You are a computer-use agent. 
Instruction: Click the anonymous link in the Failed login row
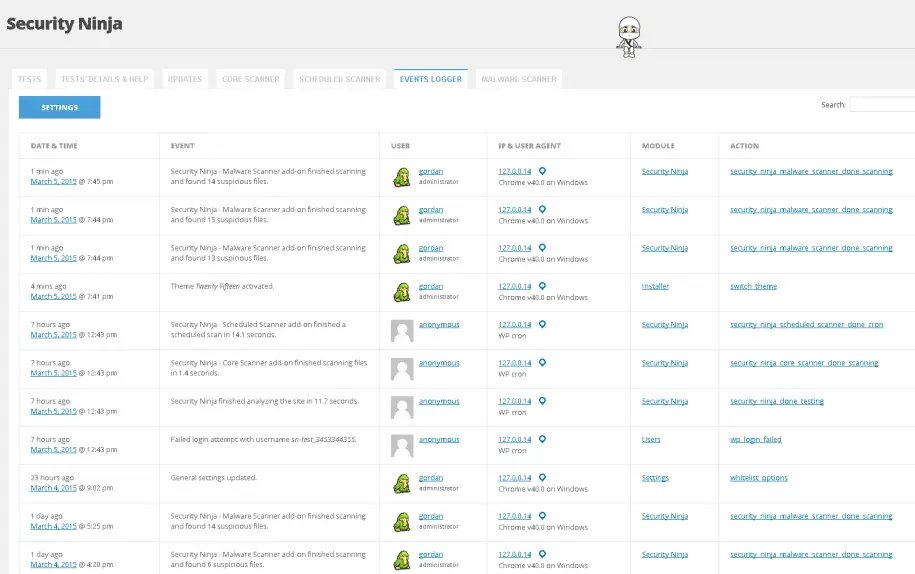[439, 439]
